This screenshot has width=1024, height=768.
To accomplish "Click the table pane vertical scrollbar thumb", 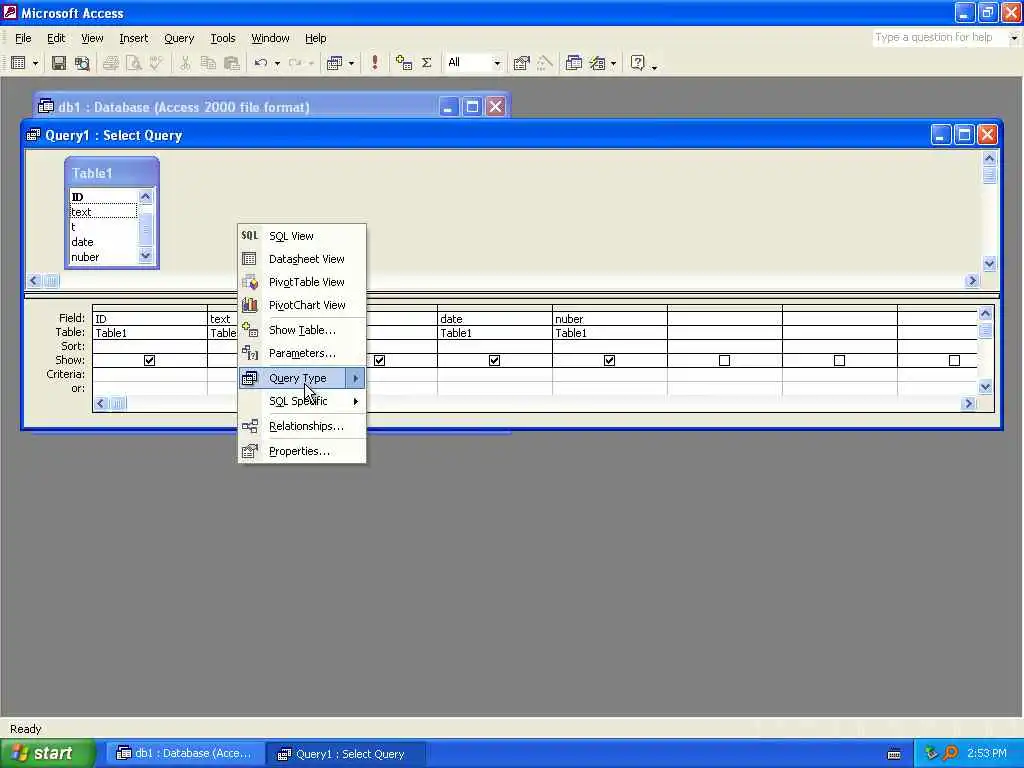I will point(989,174).
